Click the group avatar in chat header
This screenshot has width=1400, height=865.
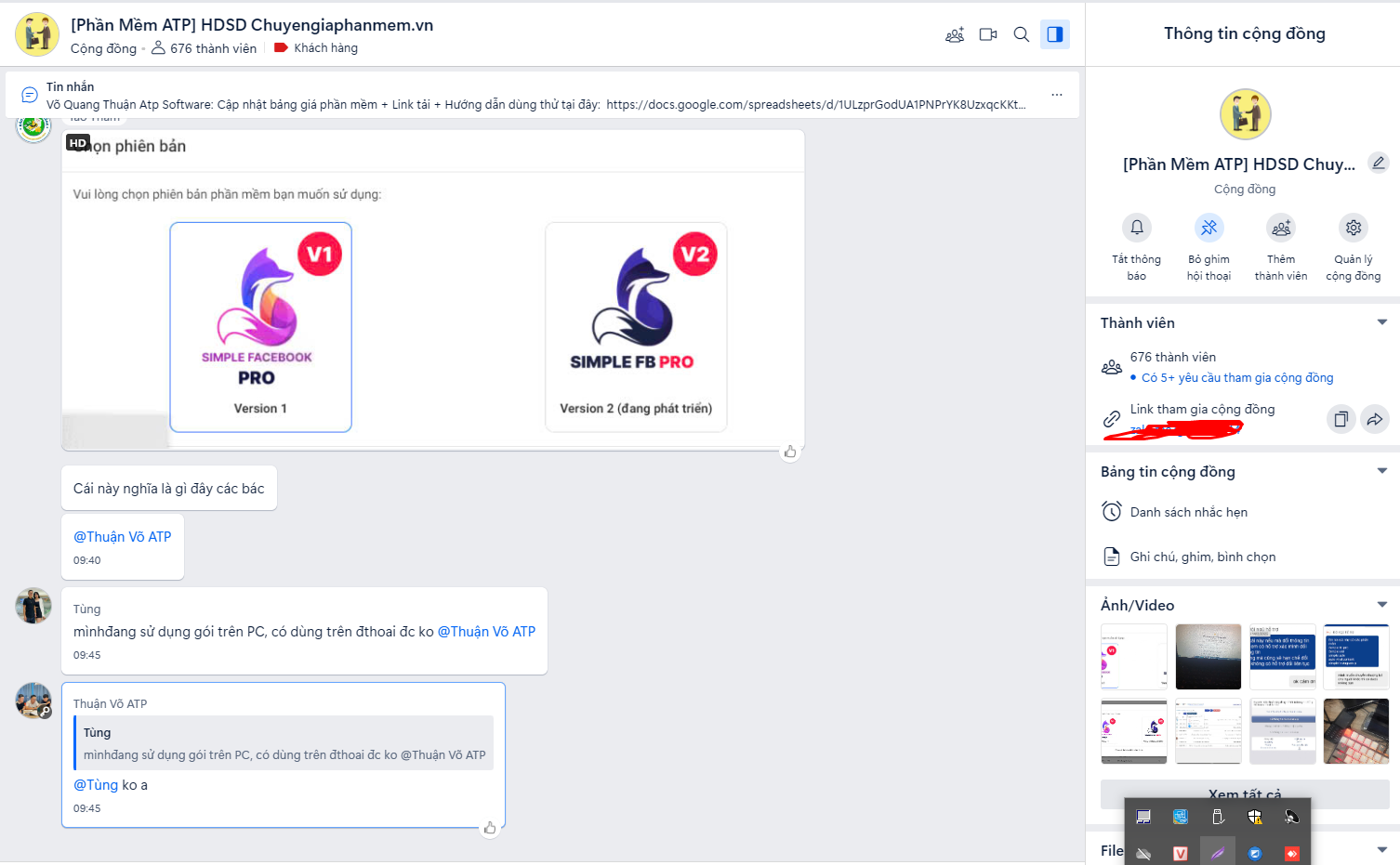37,35
